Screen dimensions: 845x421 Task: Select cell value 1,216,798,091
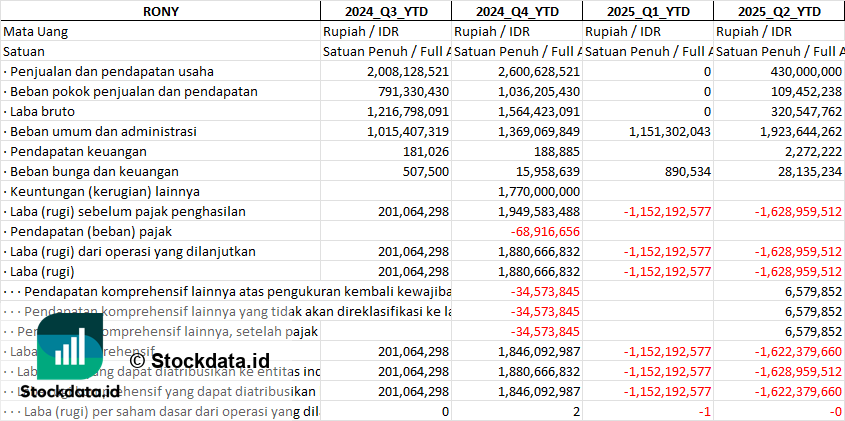(408, 112)
